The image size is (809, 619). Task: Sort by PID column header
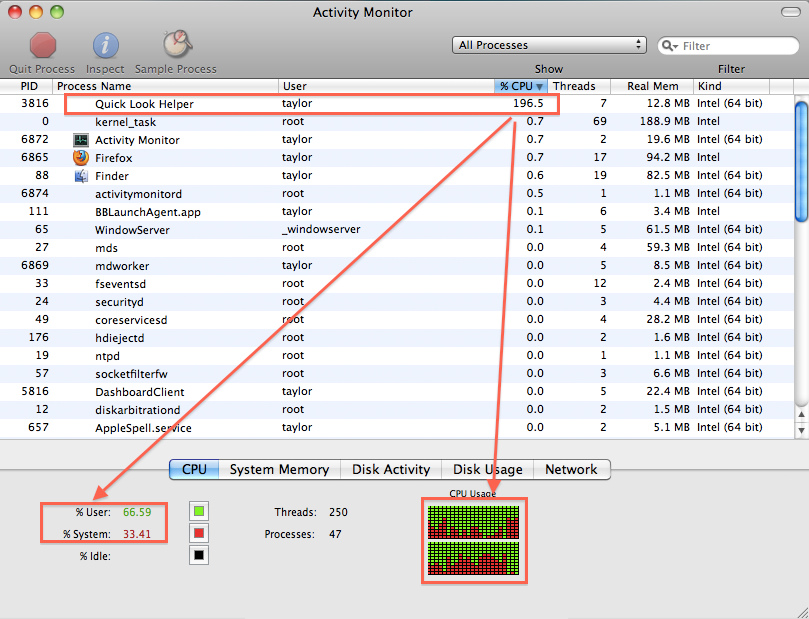[26, 86]
